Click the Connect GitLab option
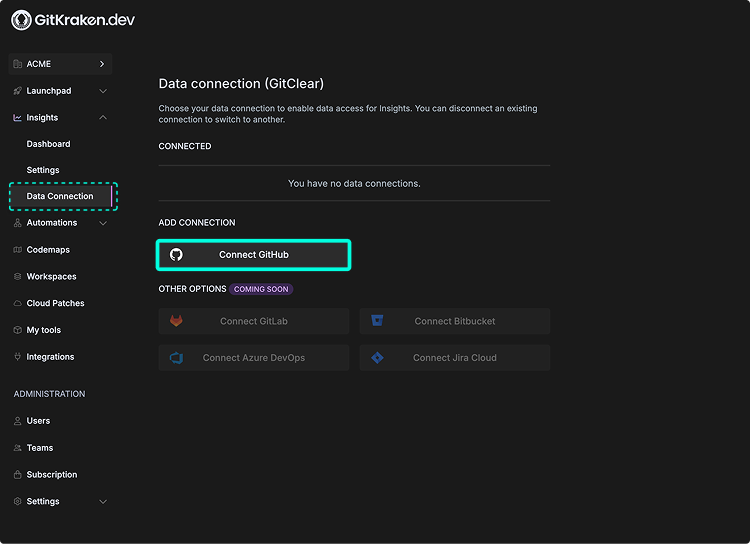 (254, 321)
